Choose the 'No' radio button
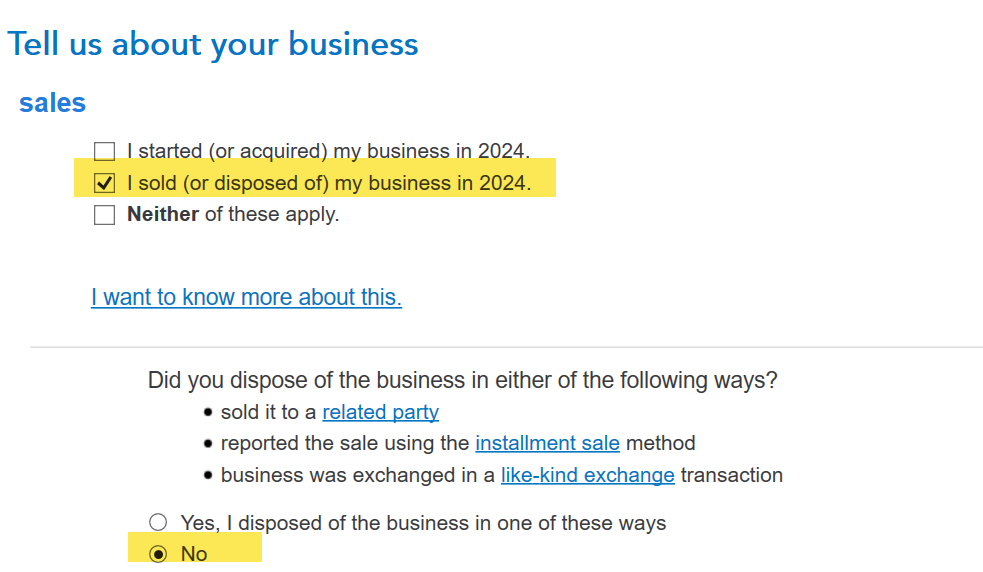983x572 pixels. (x=158, y=554)
